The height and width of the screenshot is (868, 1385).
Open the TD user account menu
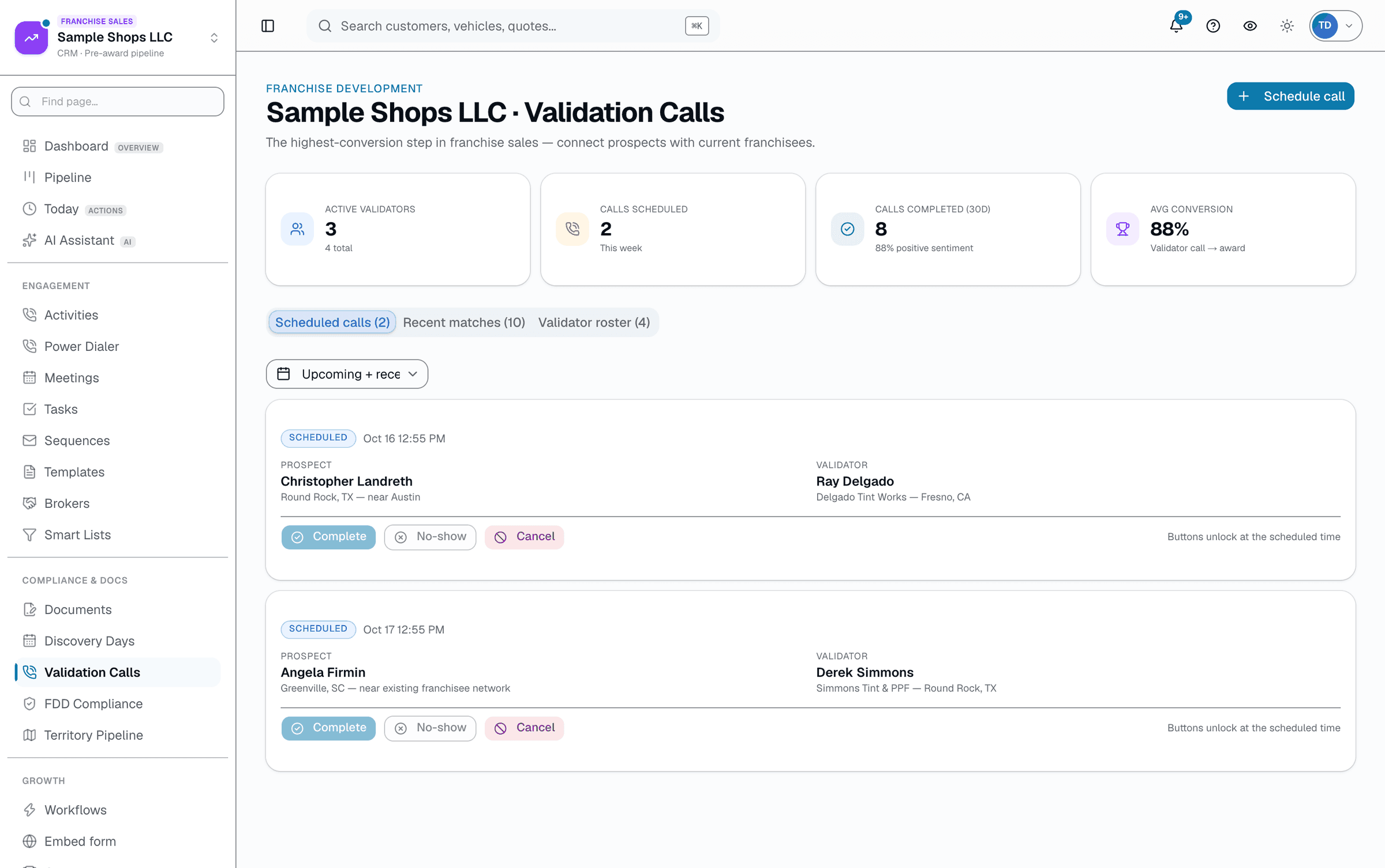tap(1335, 26)
